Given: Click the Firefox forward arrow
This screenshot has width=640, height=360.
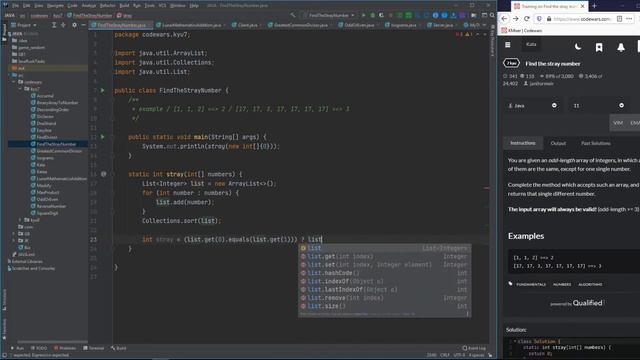Looking at the screenshot, I should [x=516, y=19].
